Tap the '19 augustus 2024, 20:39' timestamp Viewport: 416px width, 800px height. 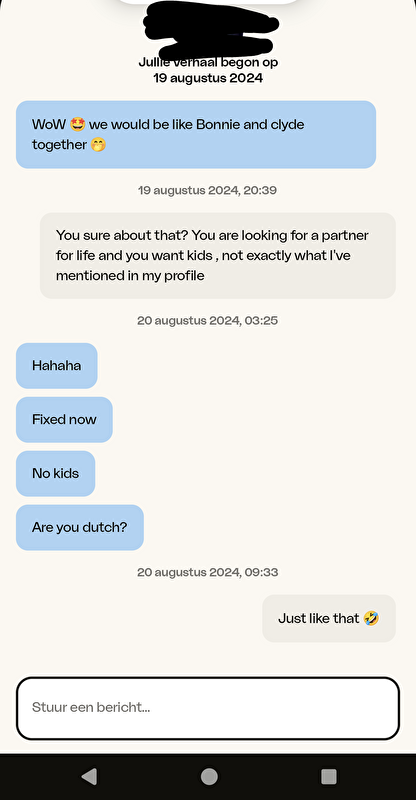[207, 190]
